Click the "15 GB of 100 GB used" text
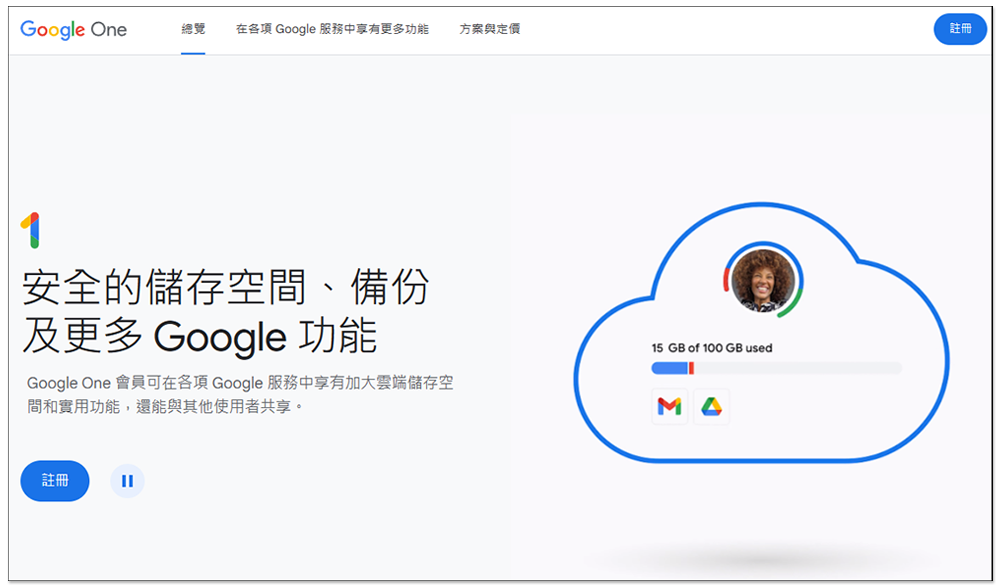The width and height of the screenshot is (1000, 588). click(712, 348)
